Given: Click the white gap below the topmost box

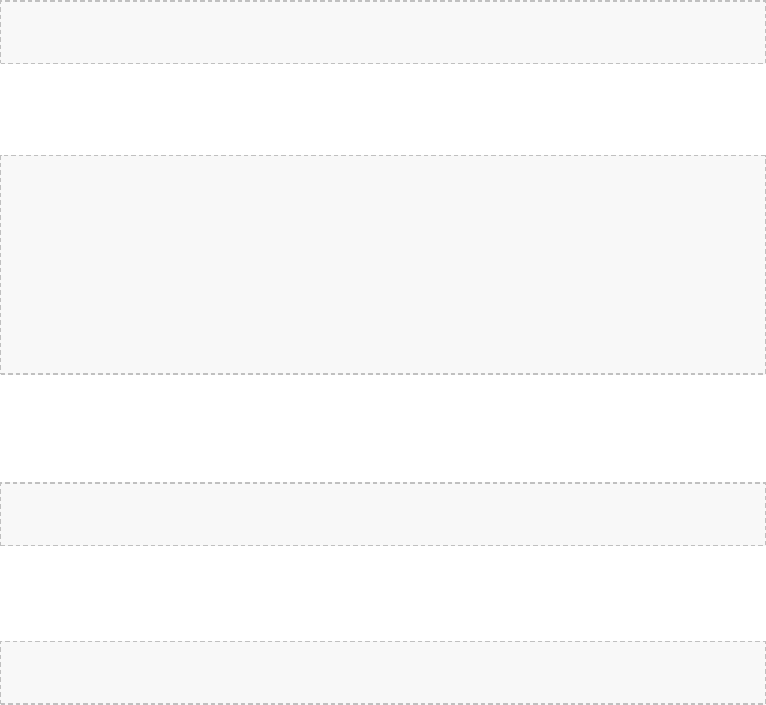Looking at the screenshot, I should coord(383,109).
